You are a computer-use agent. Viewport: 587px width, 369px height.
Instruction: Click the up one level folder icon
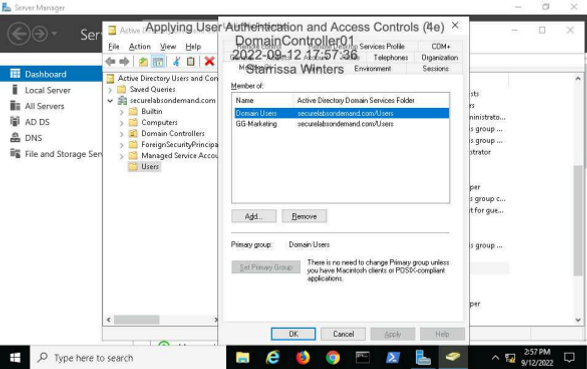tap(143, 61)
